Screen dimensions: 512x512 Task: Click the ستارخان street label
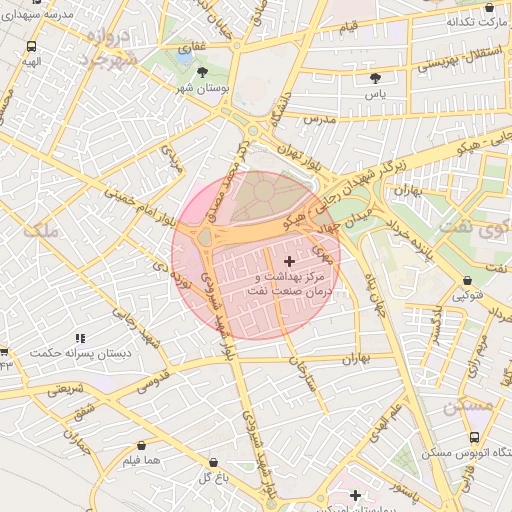pyautogui.click(x=302, y=374)
